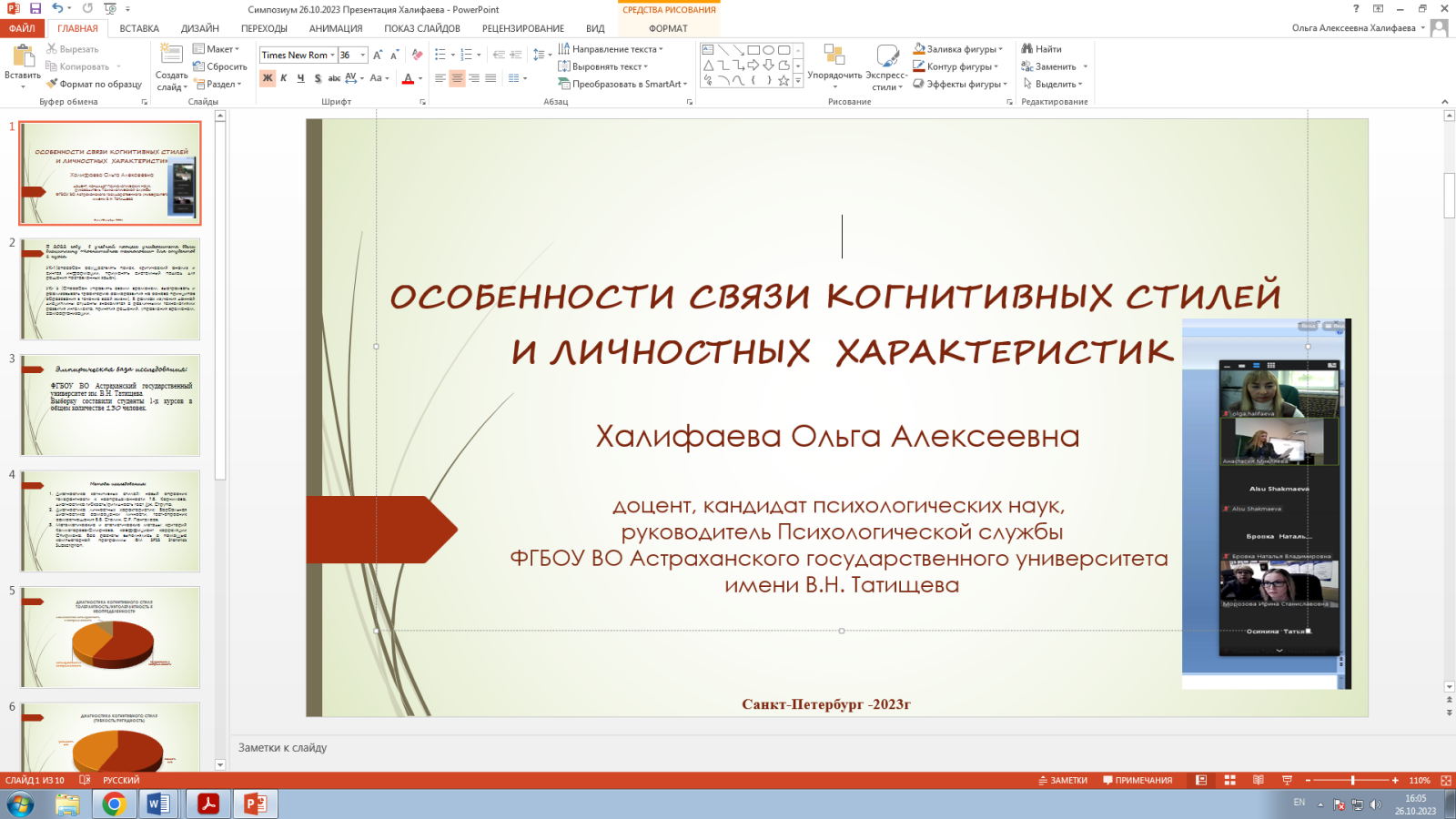Switch to slide sorter view icon
The height and width of the screenshot is (819, 1456).
pos(1229,780)
